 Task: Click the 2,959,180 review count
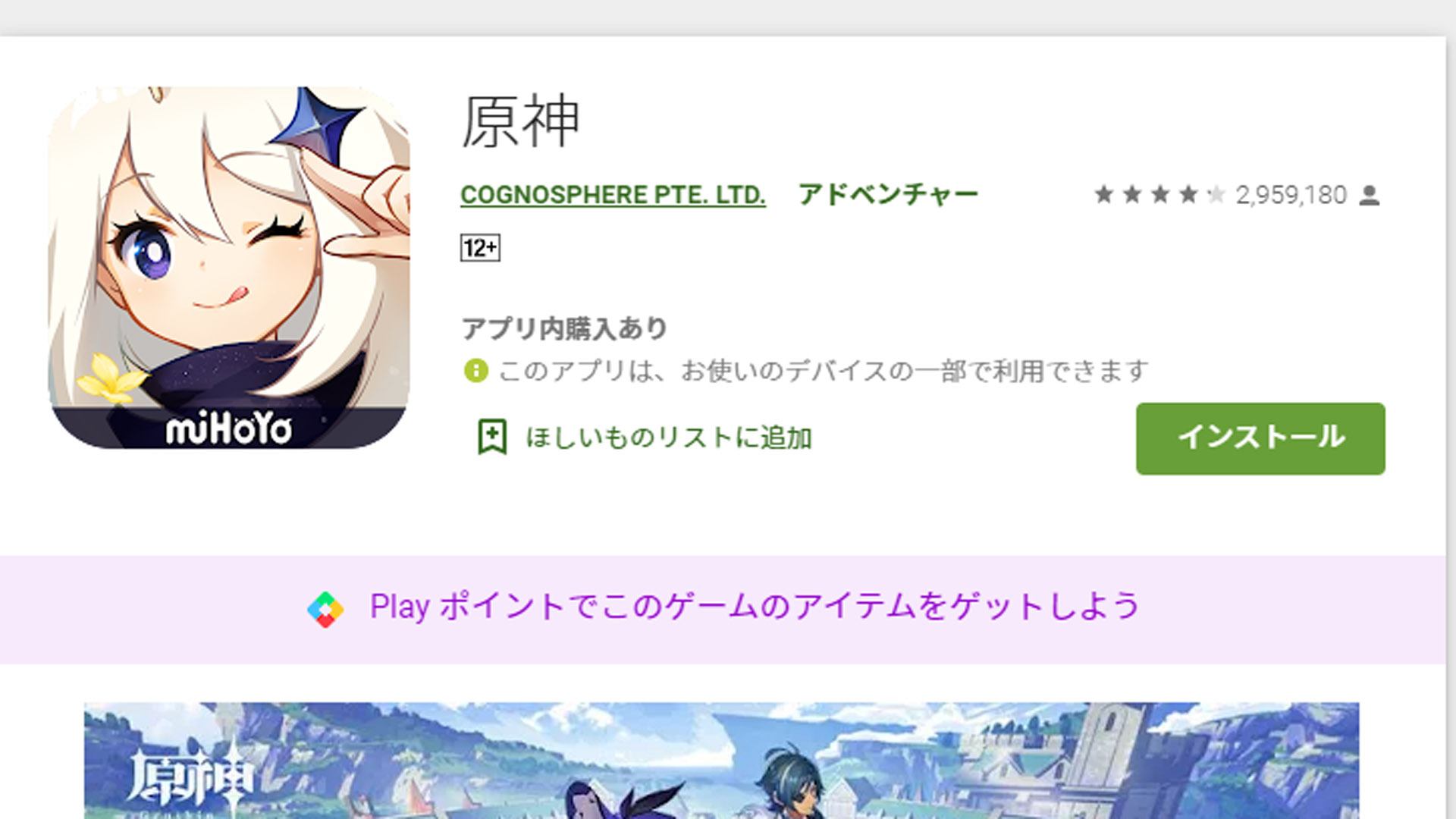1291,195
